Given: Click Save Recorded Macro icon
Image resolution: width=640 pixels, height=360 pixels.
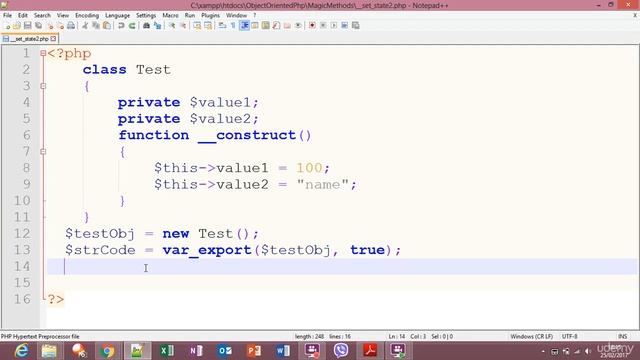Looking at the screenshot, I should 356,26.
